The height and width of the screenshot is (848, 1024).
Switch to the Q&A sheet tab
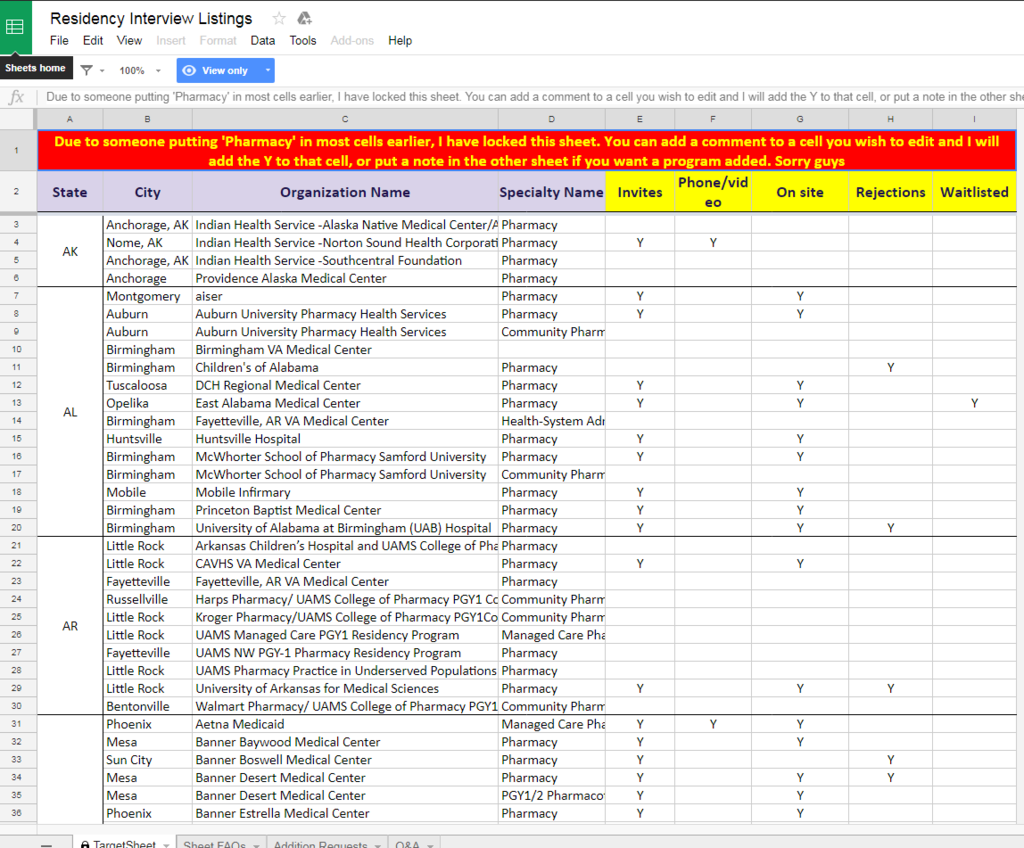[407, 845]
